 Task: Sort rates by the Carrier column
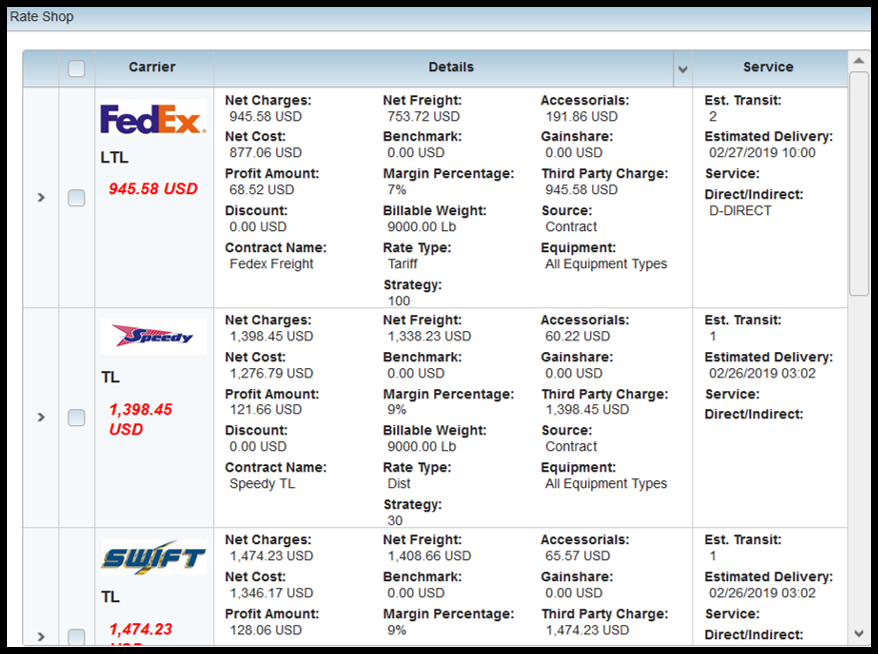152,67
